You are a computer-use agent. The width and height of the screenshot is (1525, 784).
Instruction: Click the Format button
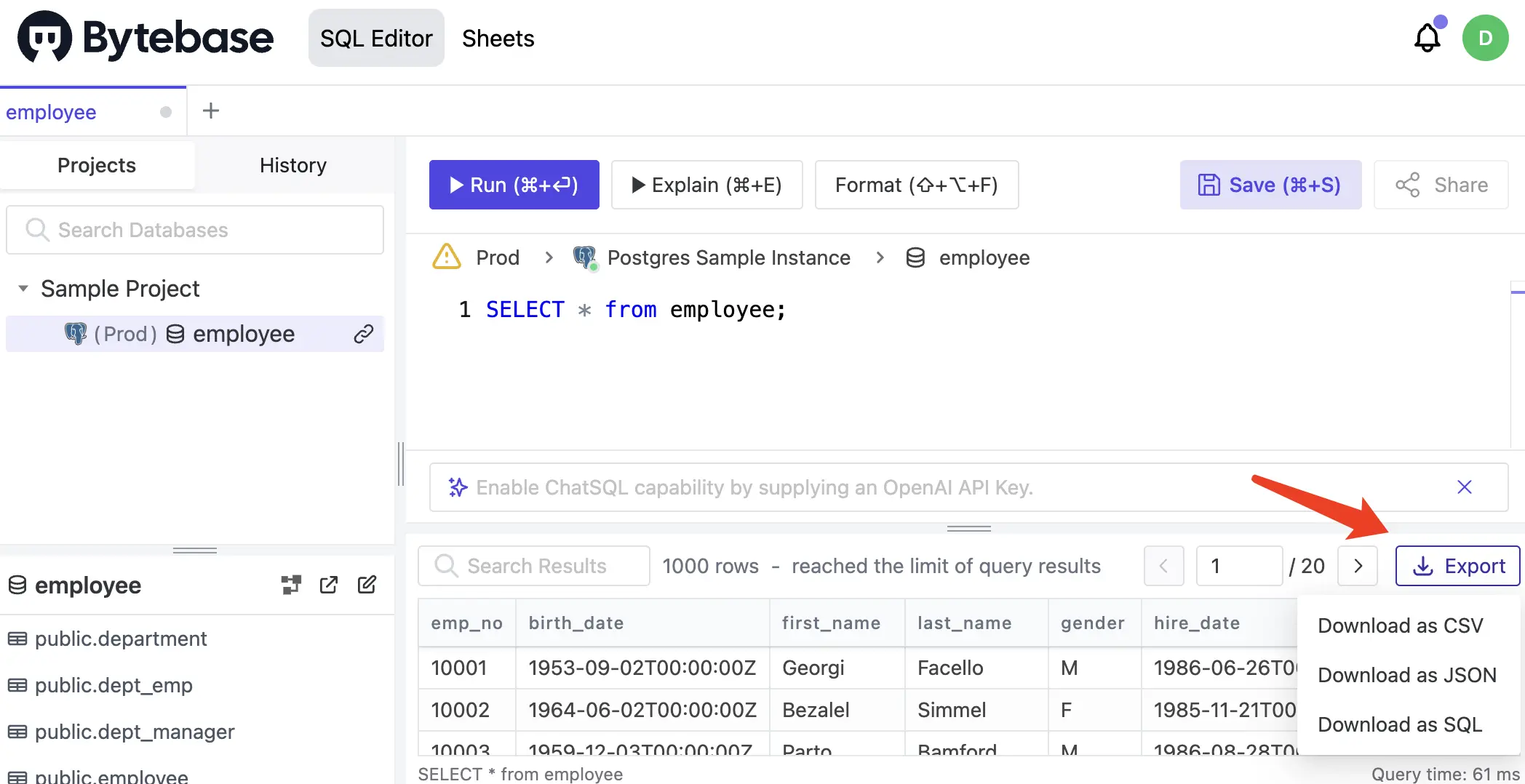click(x=917, y=185)
